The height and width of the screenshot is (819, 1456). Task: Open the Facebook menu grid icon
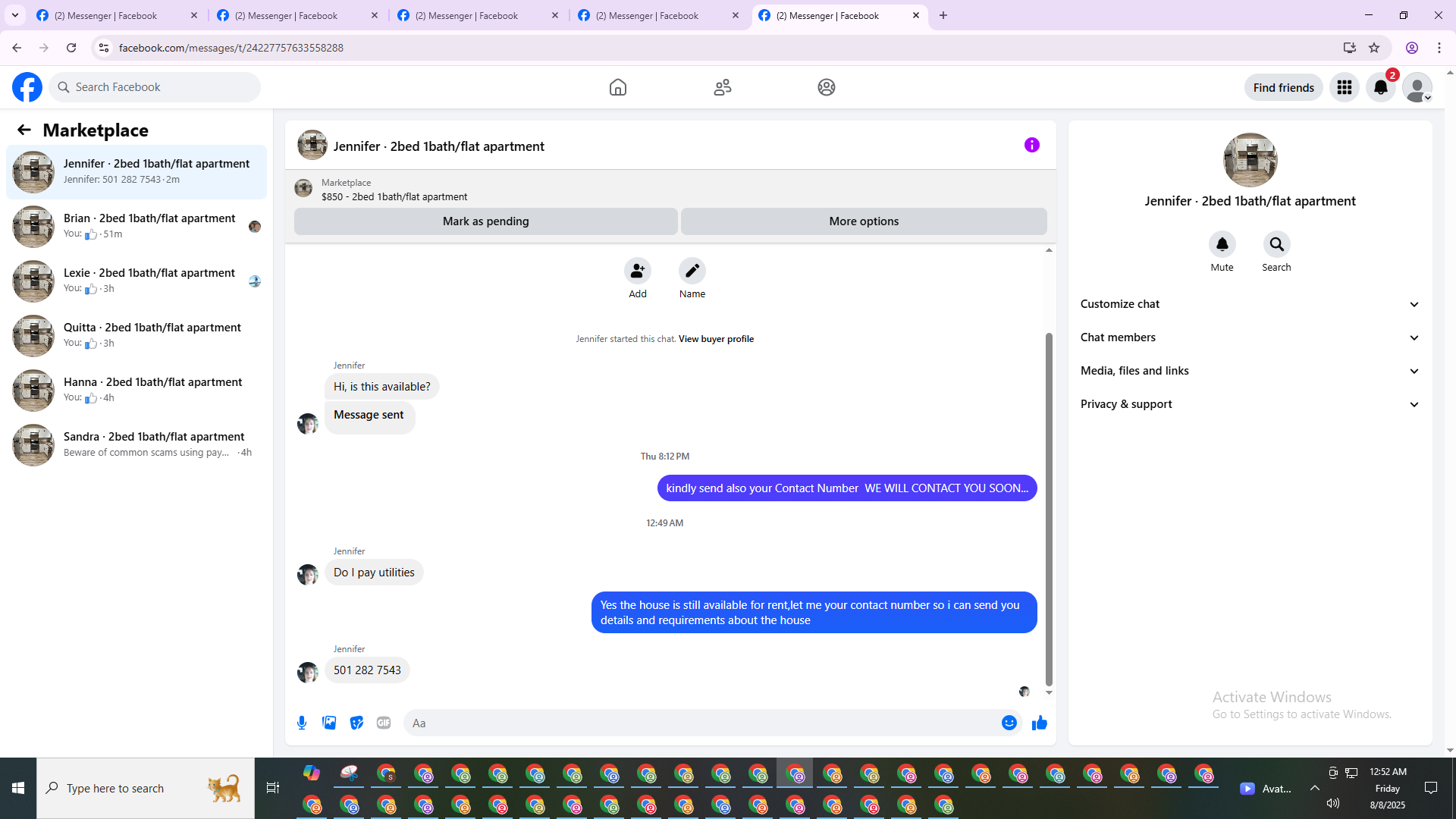coord(1345,87)
